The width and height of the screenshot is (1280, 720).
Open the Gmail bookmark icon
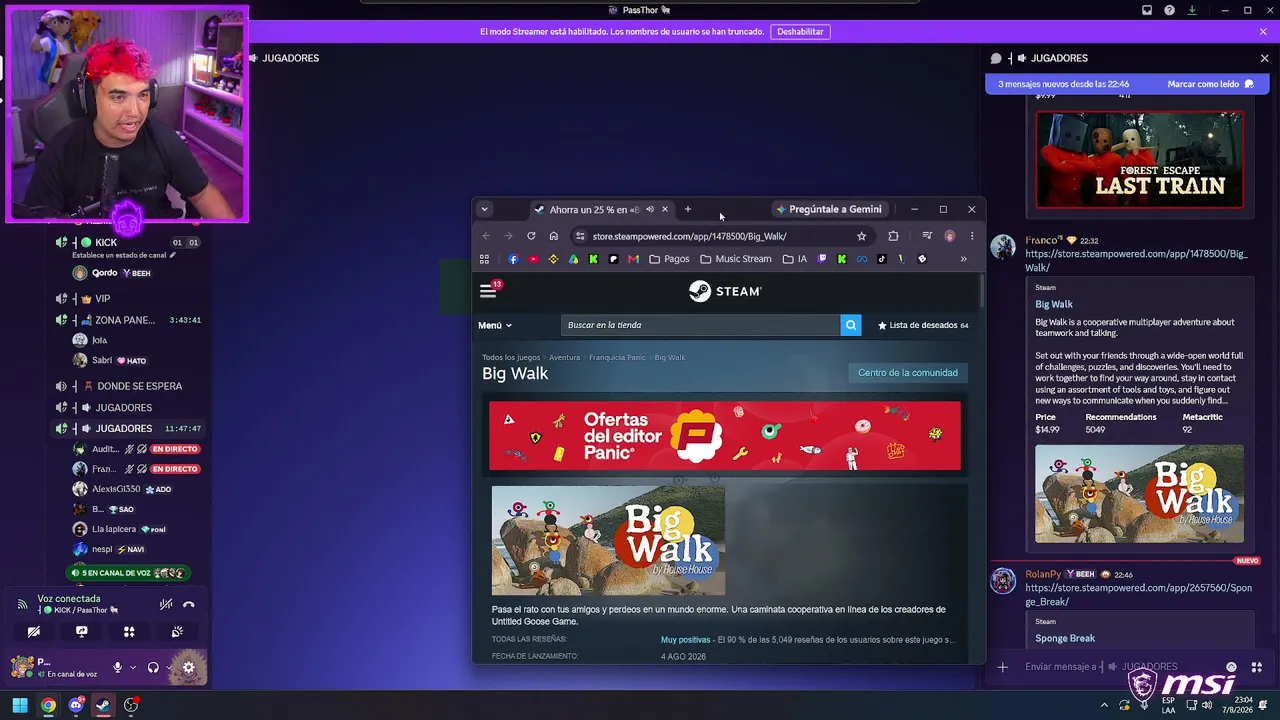(x=633, y=259)
